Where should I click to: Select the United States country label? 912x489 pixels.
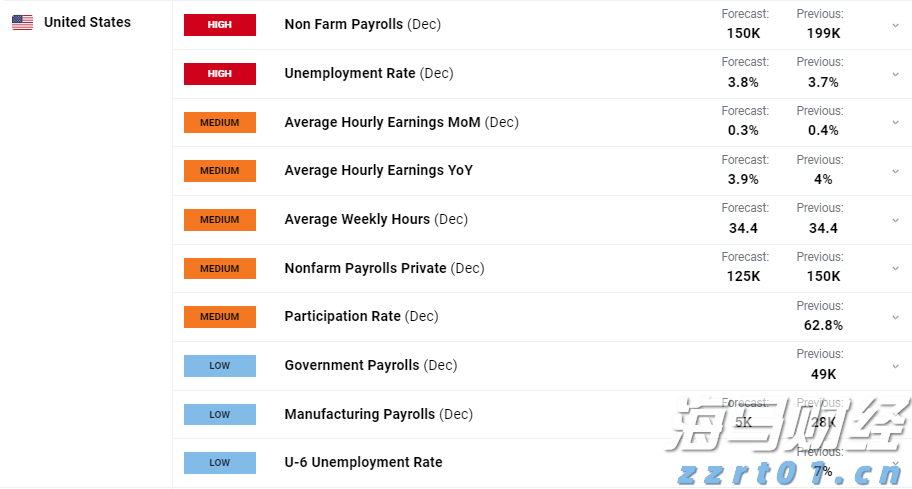coord(87,22)
